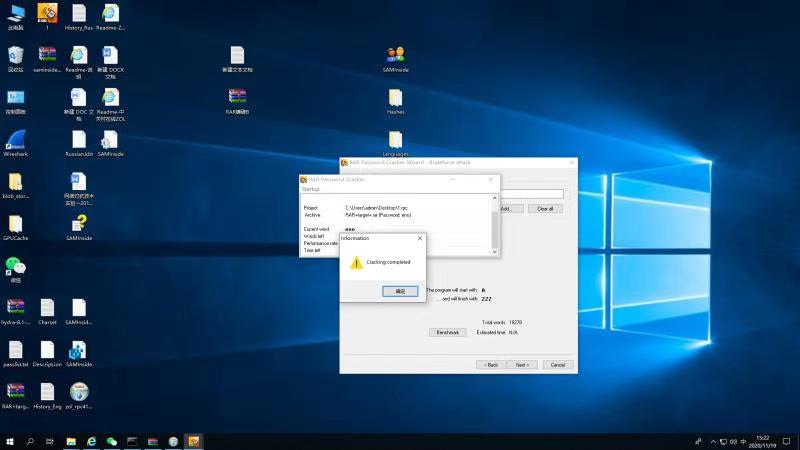
Task: Open File Explorer from taskbar
Action: coord(71,441)
